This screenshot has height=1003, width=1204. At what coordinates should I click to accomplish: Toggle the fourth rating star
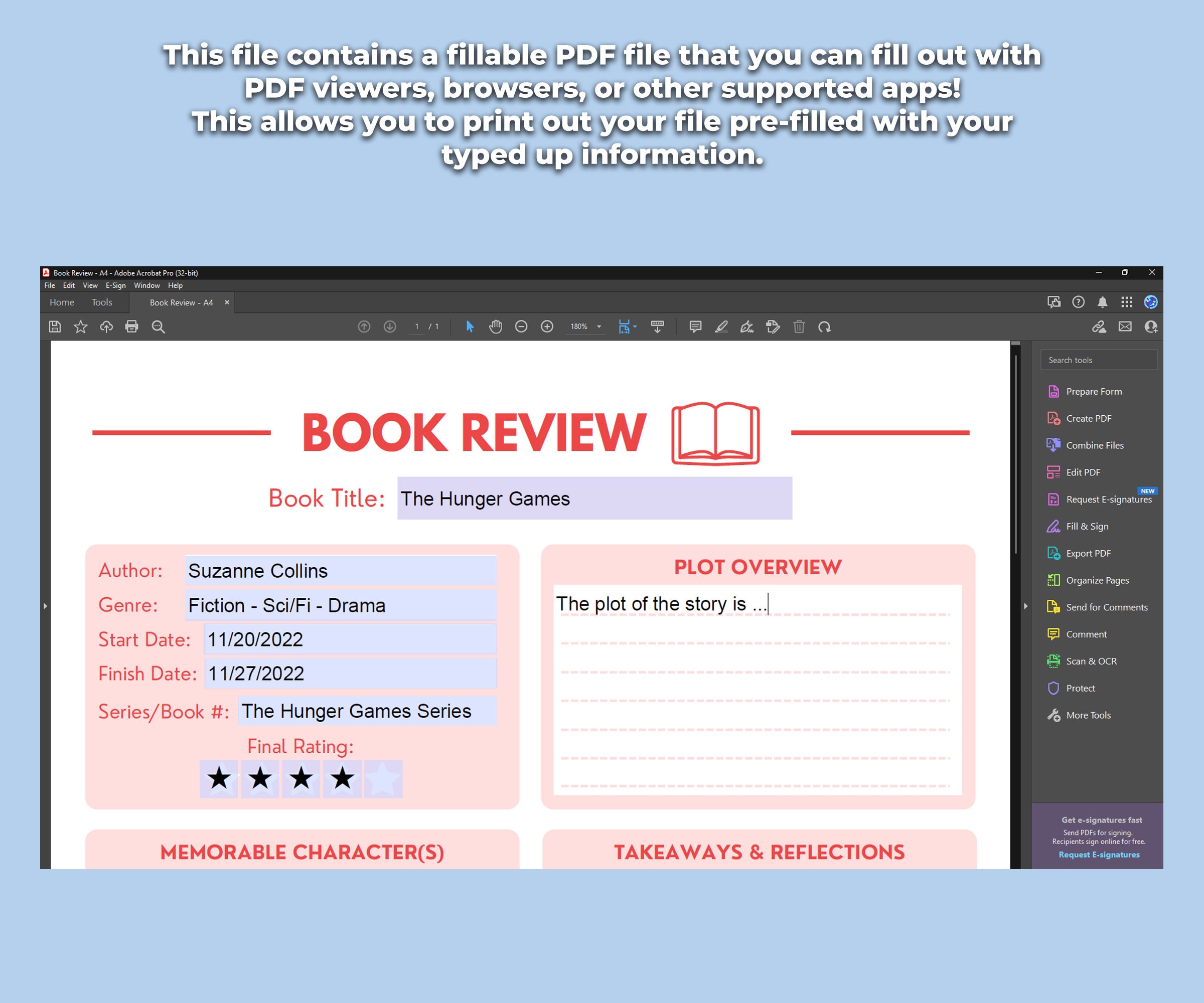click(x=342, y=779)
